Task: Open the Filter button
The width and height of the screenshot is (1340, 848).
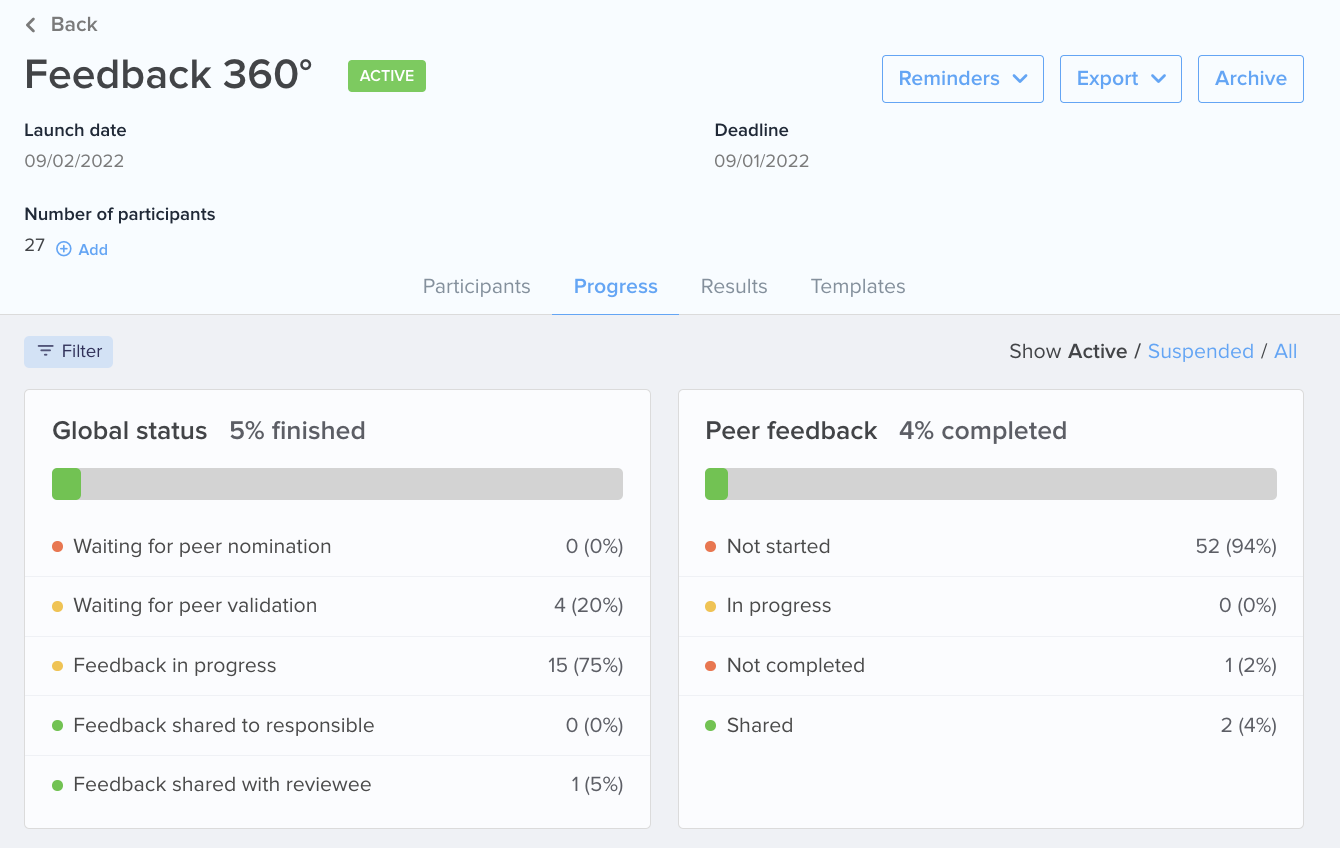Action: (69, 351)
